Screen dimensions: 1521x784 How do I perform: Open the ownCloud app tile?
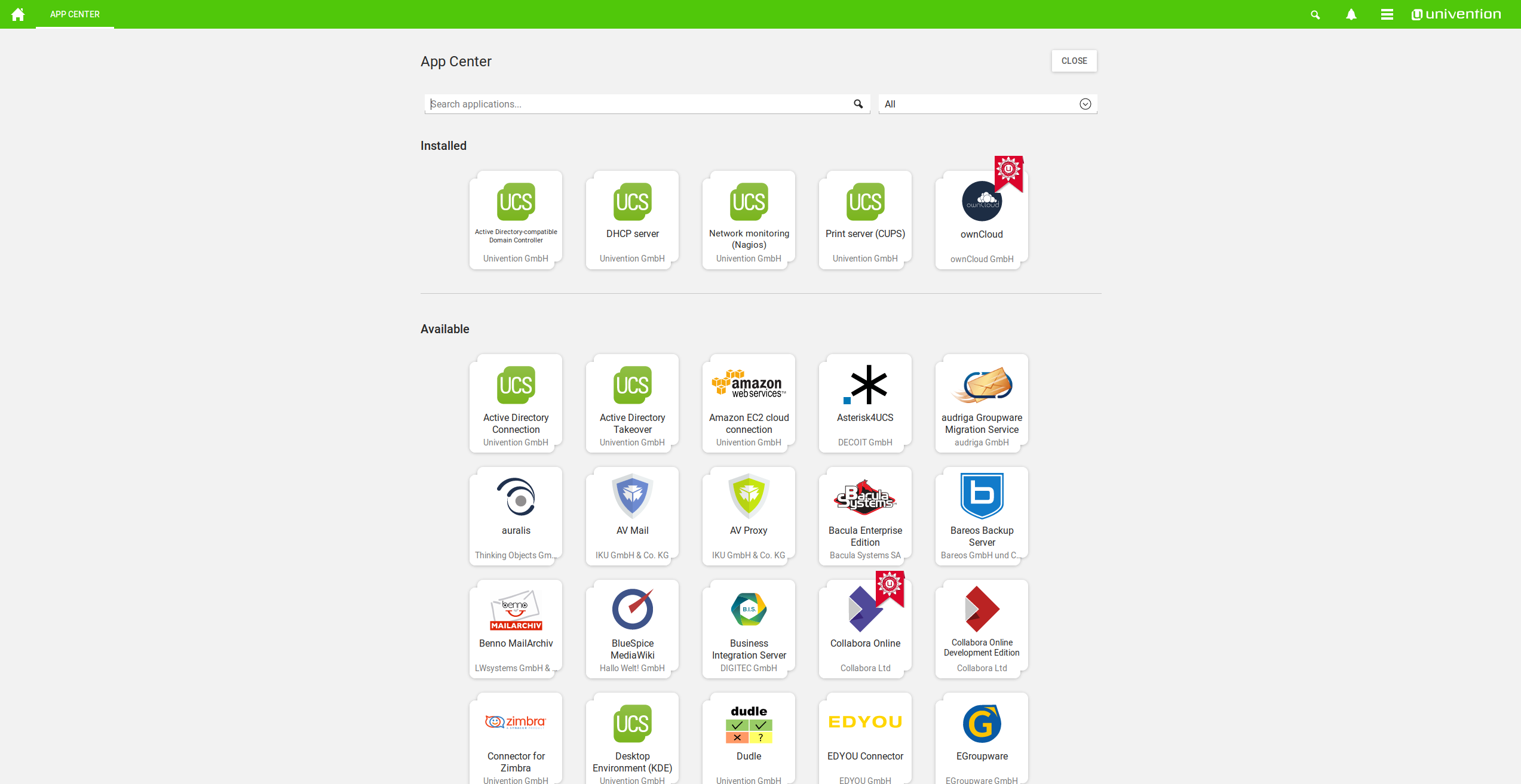[981, 219]
